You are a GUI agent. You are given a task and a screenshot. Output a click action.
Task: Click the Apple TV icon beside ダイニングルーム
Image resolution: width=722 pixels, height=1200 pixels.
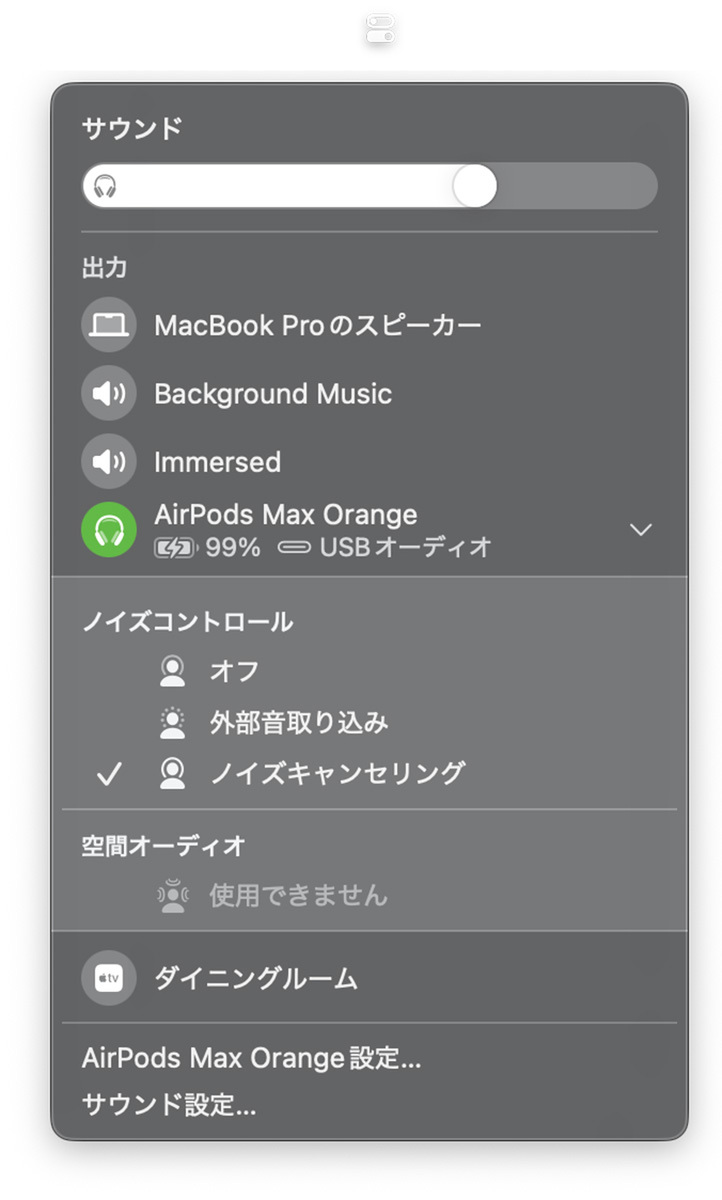108,978
